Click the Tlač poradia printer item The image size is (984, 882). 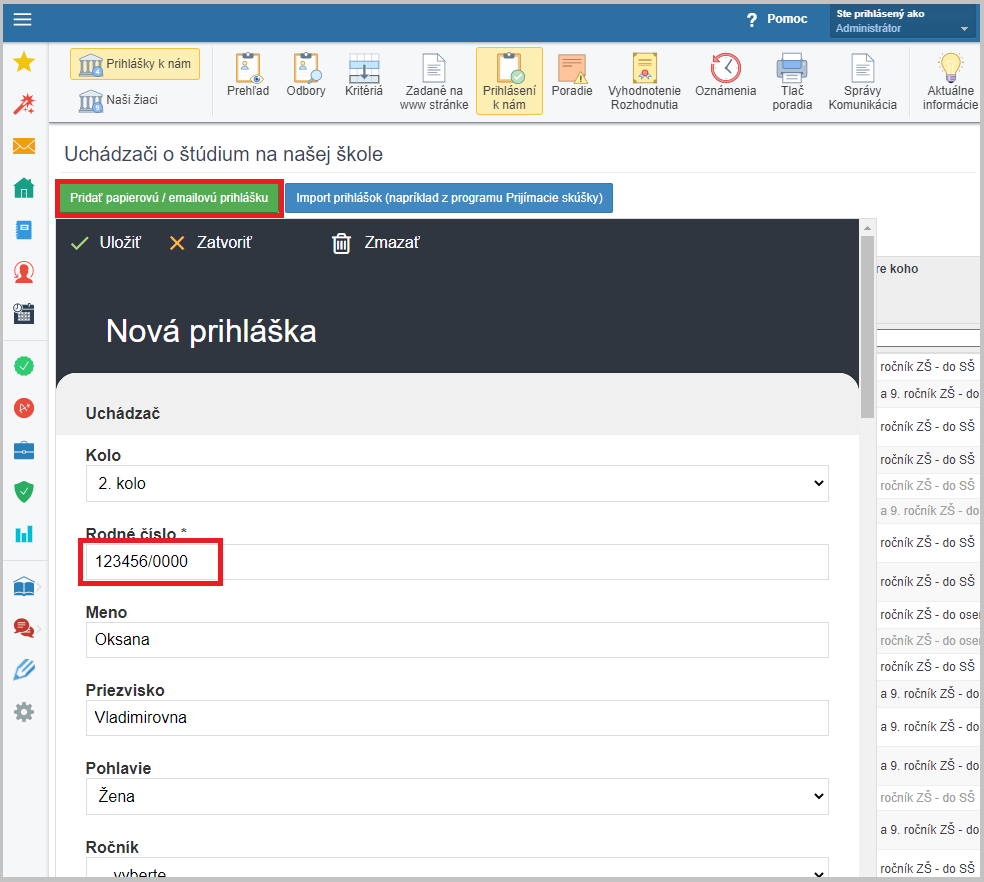point(792,82)
